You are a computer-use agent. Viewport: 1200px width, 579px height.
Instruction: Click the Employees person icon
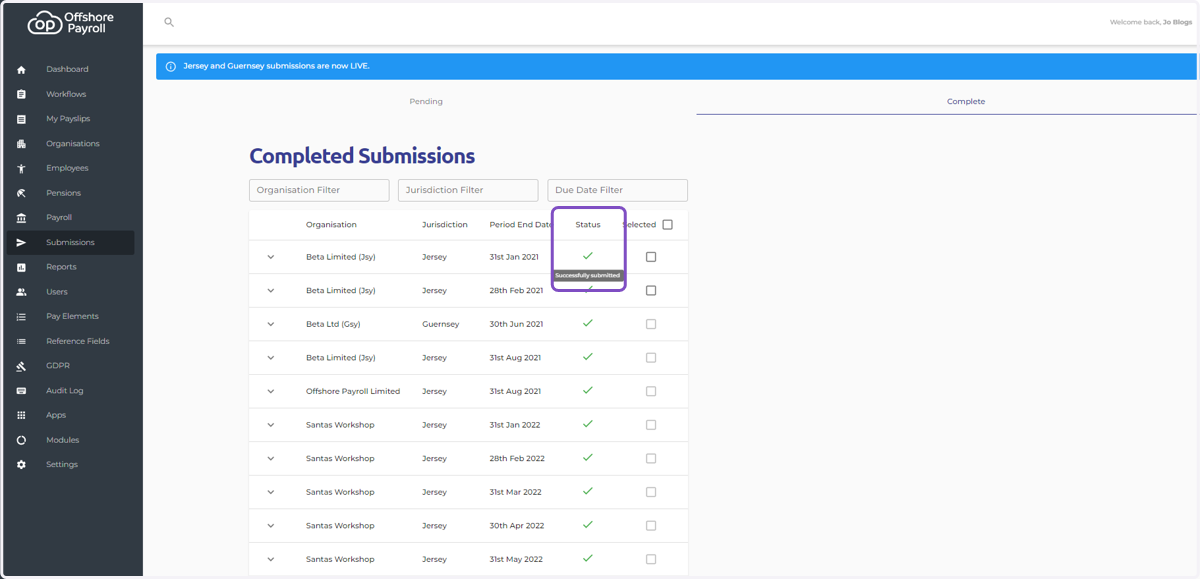tap(21, 168)
